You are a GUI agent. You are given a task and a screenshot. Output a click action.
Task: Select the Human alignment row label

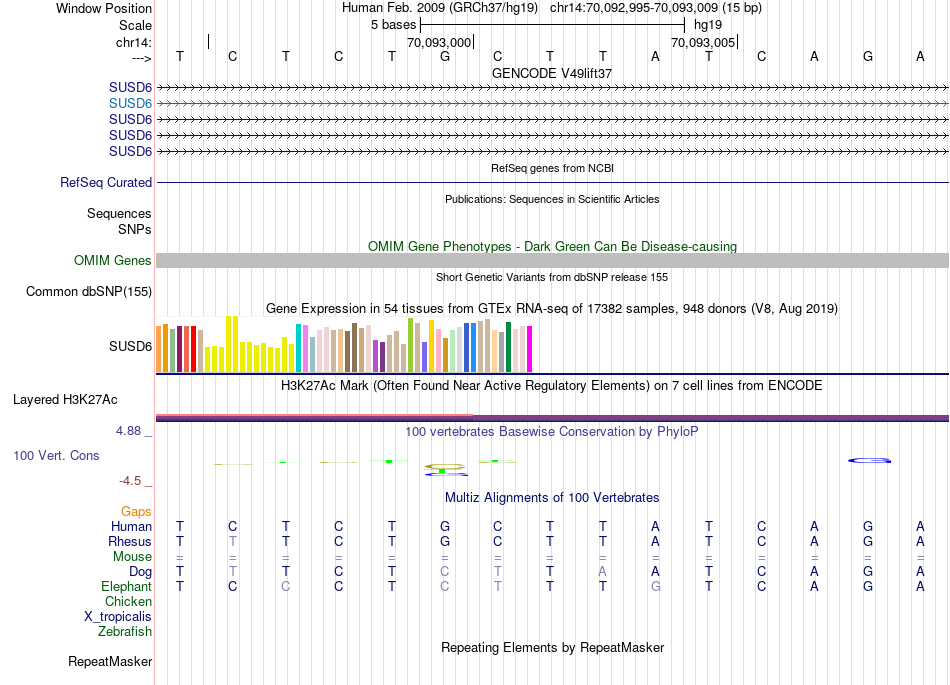(131, 526)
